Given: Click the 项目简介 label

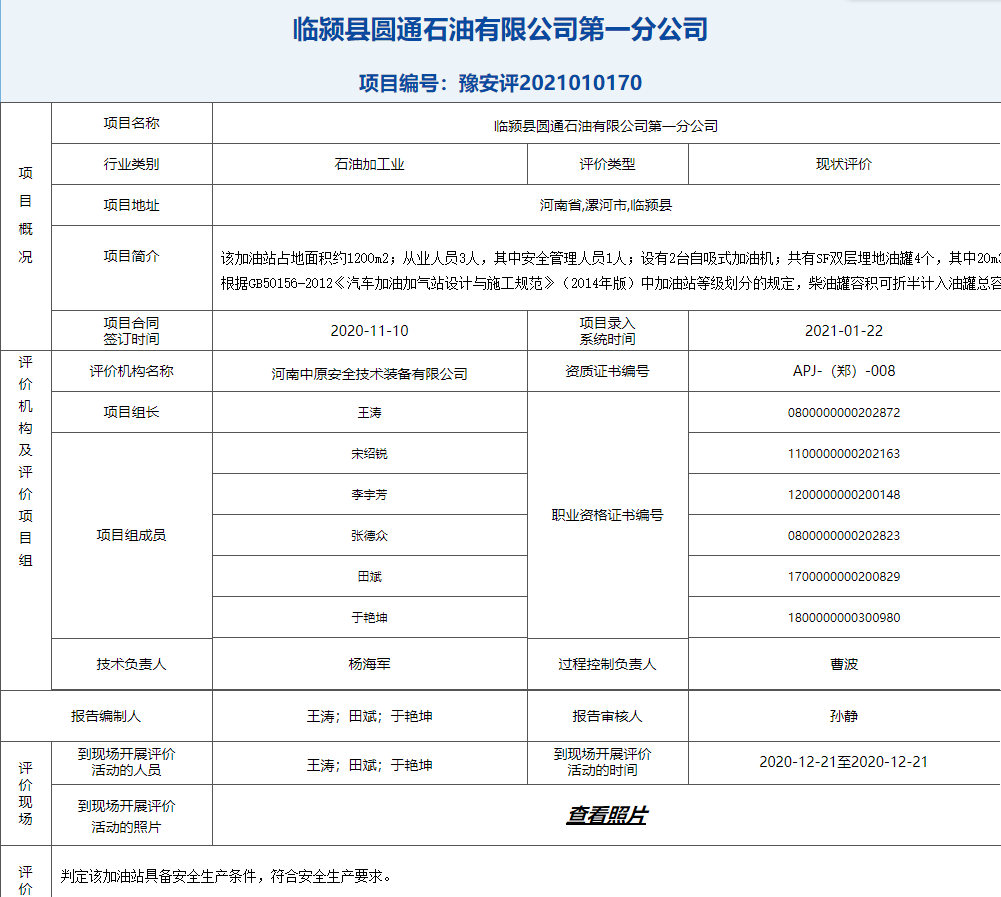Looking at the screenshot, I should 132,256.
